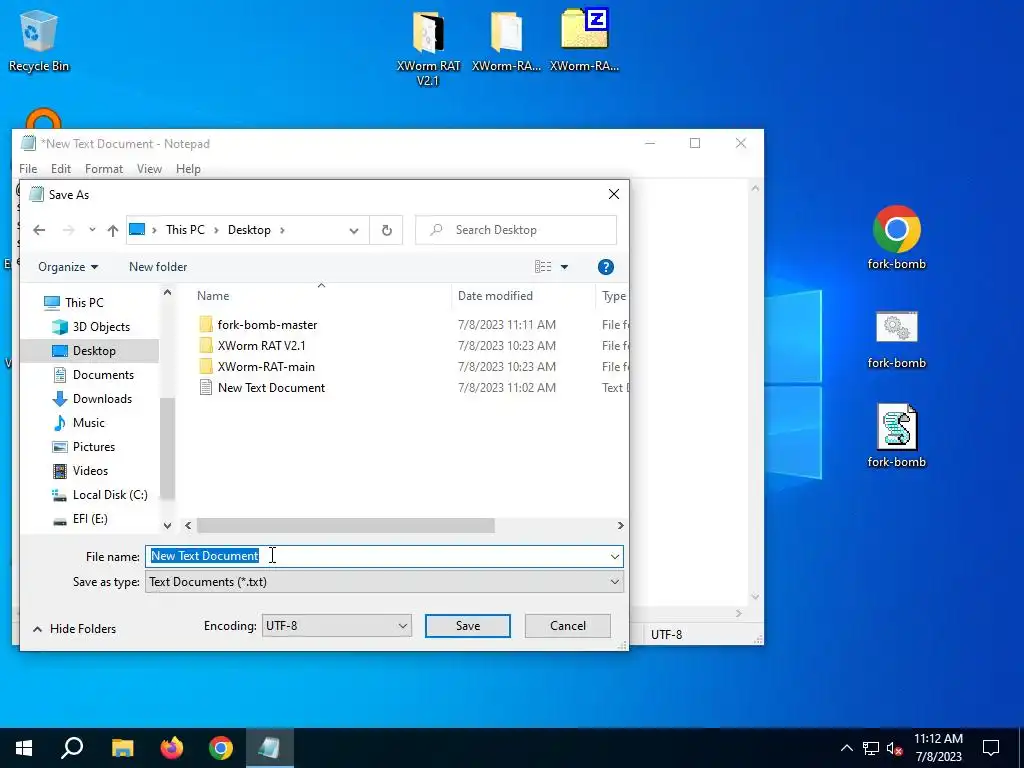Expand the address bar path dropdown

353,230
